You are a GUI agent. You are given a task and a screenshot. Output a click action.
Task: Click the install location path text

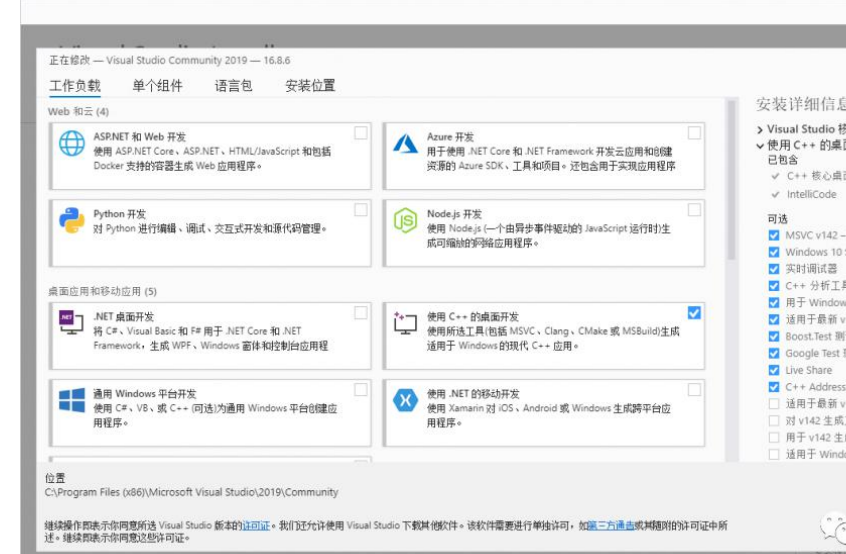[x=192, y=492]
